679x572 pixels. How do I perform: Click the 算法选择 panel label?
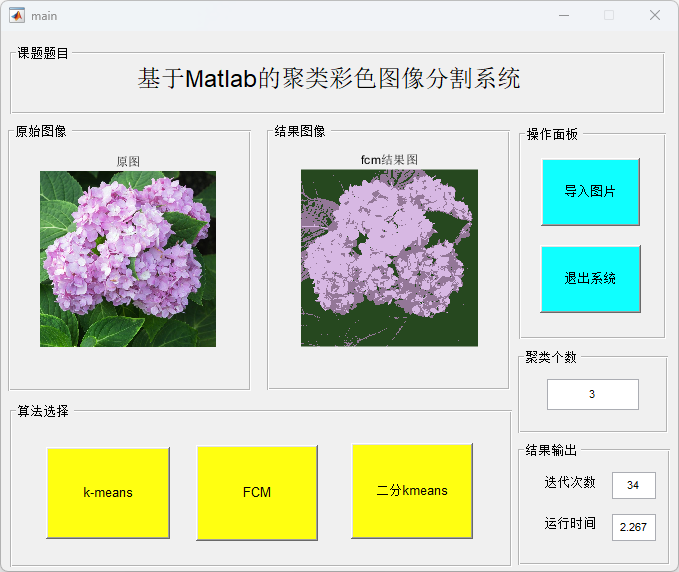(43, 411)
